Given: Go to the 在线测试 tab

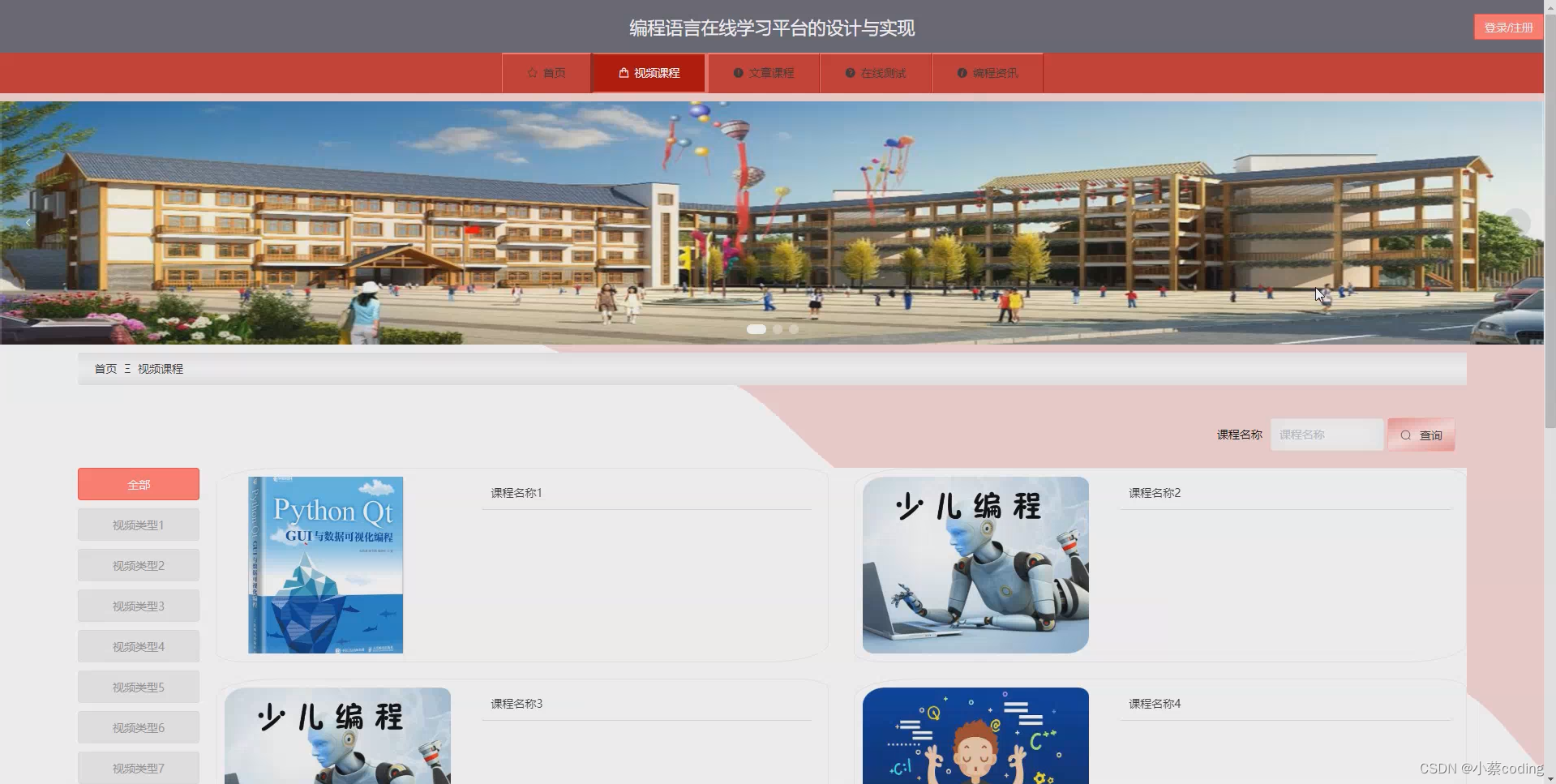Looking at the screenshot, I should point(876,73).
